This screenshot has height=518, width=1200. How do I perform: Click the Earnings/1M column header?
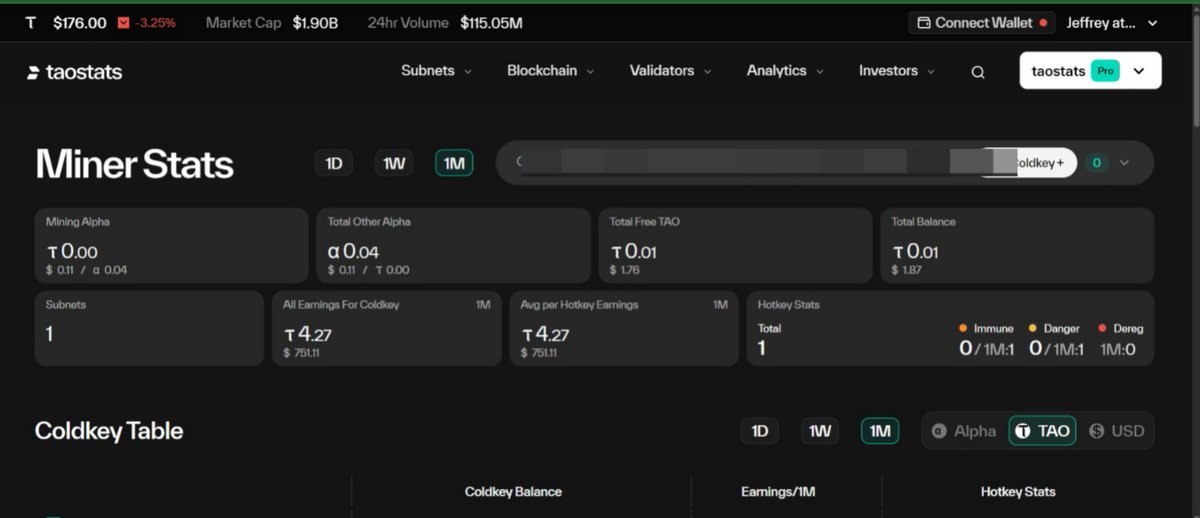pos(778,491)
